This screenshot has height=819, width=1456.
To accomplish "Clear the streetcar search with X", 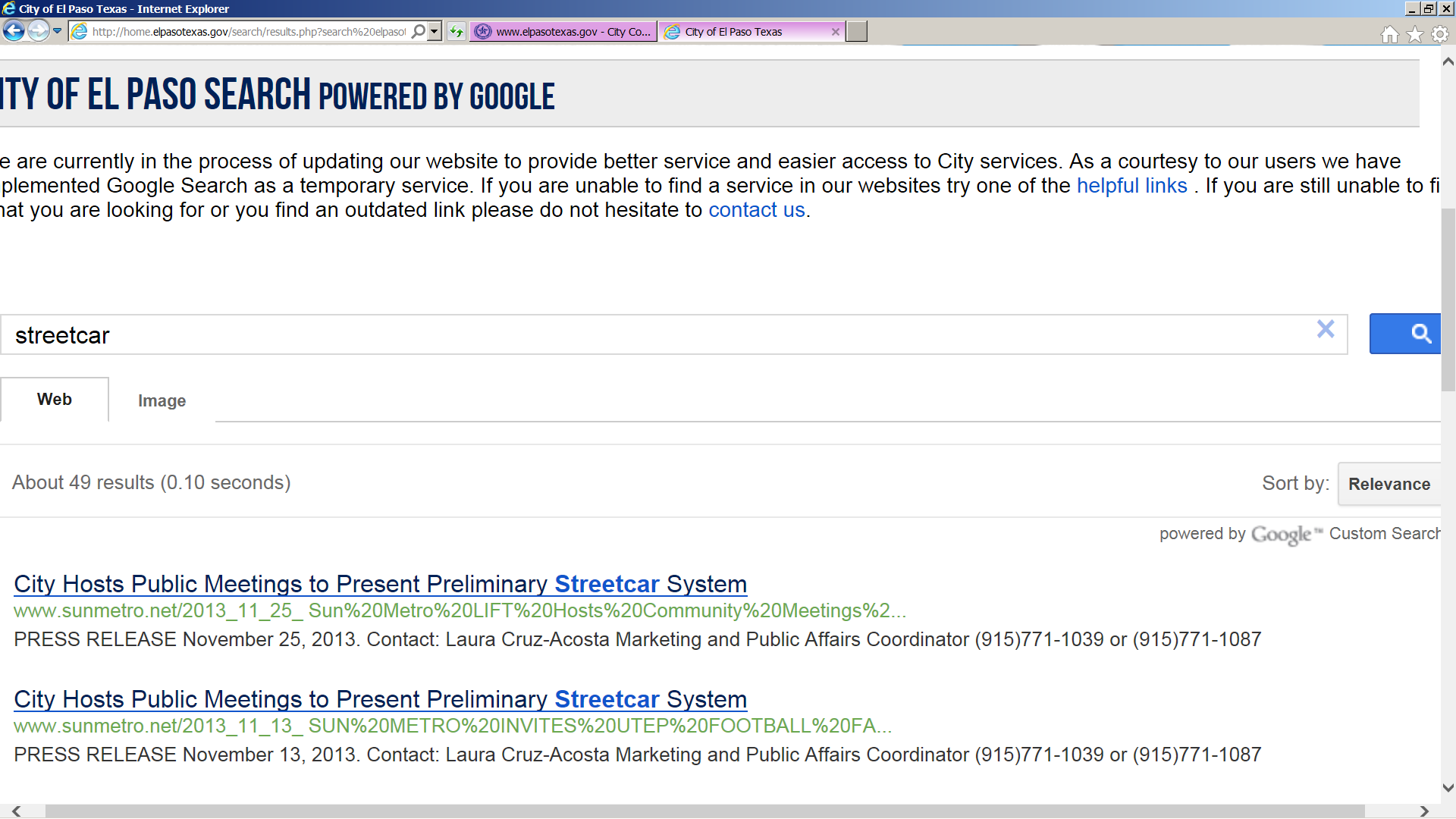I will (x=1326, y=329).
